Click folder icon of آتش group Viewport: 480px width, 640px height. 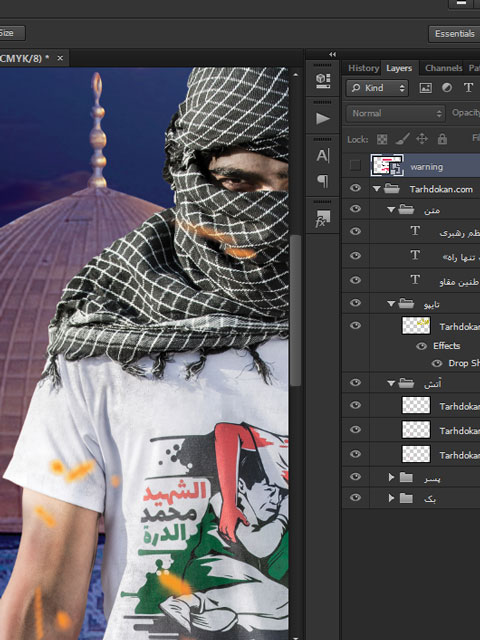click(x=406, y=383)
